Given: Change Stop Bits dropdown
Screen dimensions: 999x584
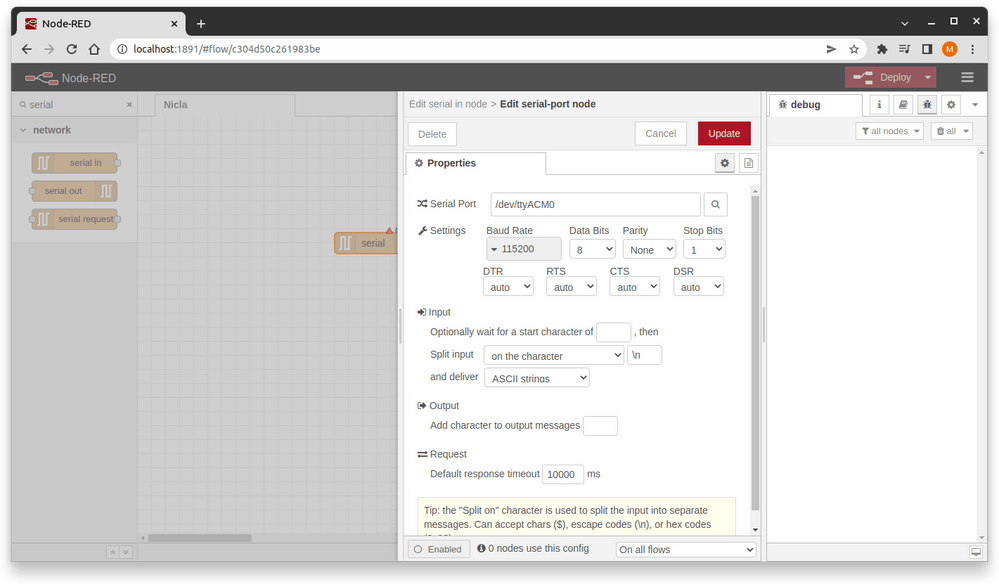Looking at the screenshot, I should point(704,249).
